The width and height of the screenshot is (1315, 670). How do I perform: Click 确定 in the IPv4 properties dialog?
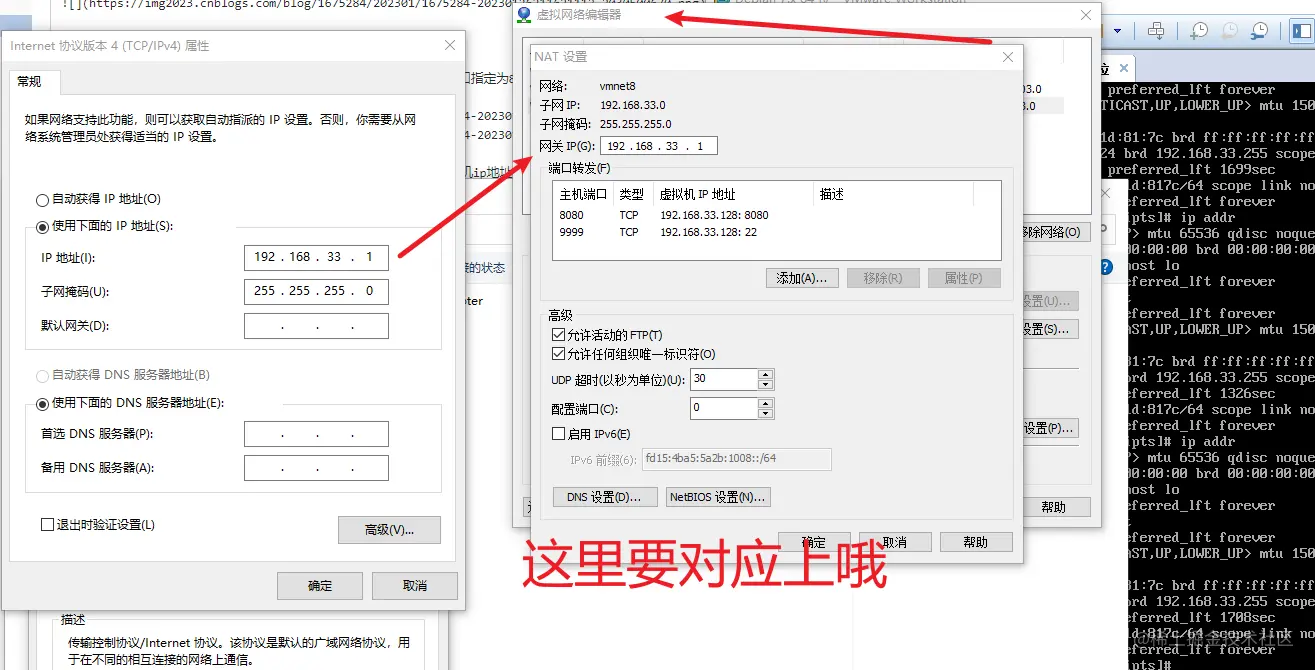click(320, 586)
